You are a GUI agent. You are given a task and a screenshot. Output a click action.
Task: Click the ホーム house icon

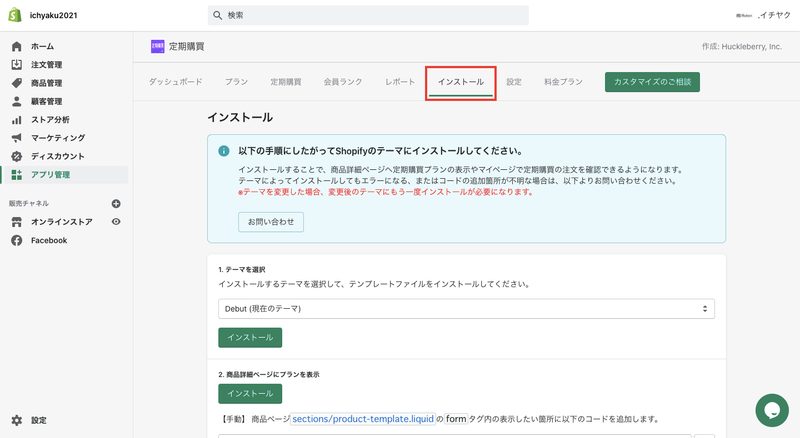click(17, 46)
